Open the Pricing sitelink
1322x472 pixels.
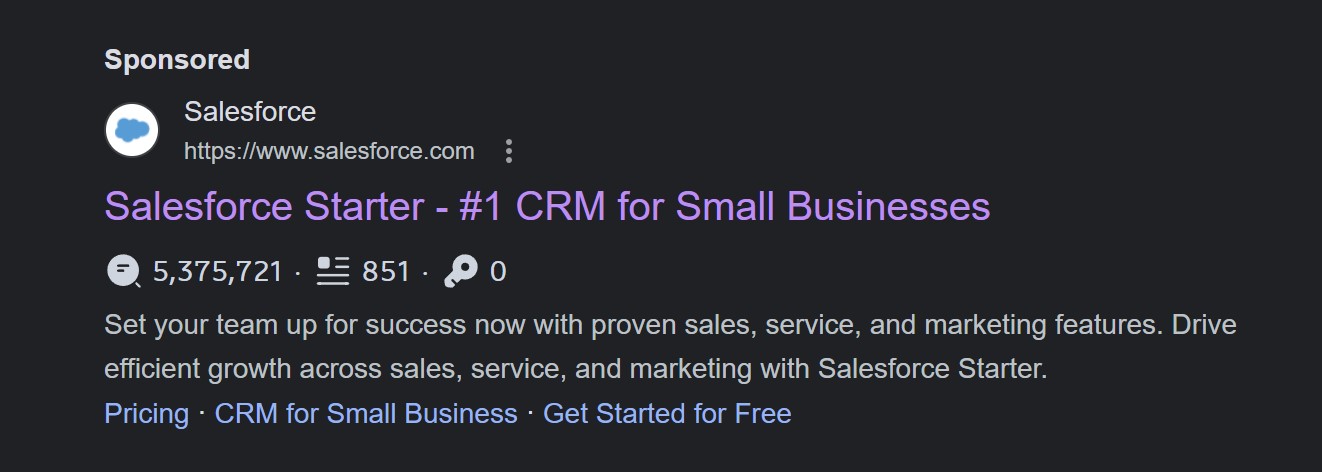pyautogui.click(x=146, y=414)
